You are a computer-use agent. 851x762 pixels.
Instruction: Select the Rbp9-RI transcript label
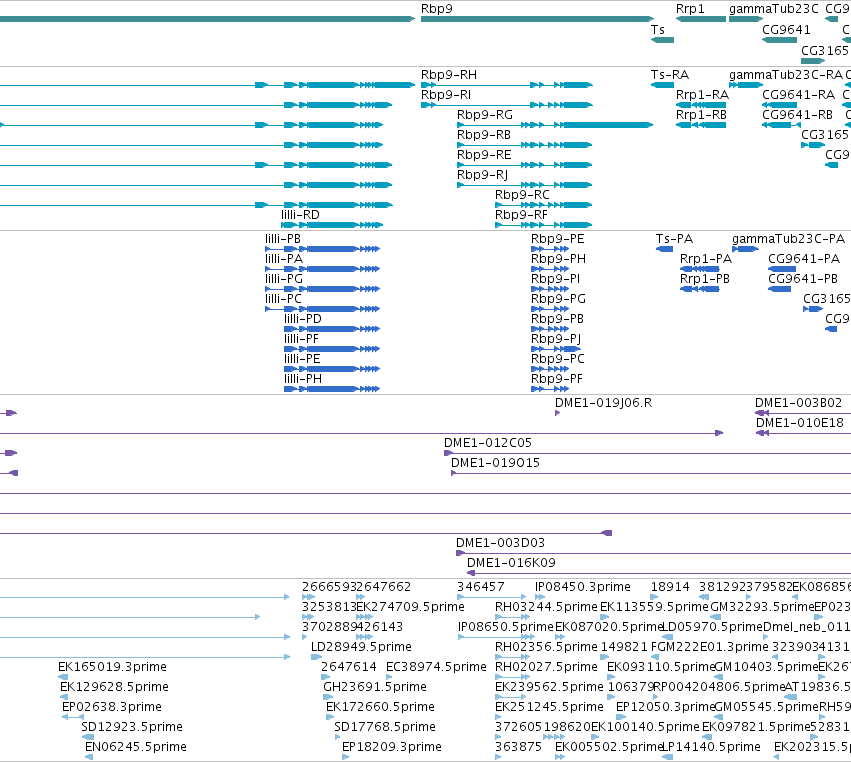click(x=446, y=94)
